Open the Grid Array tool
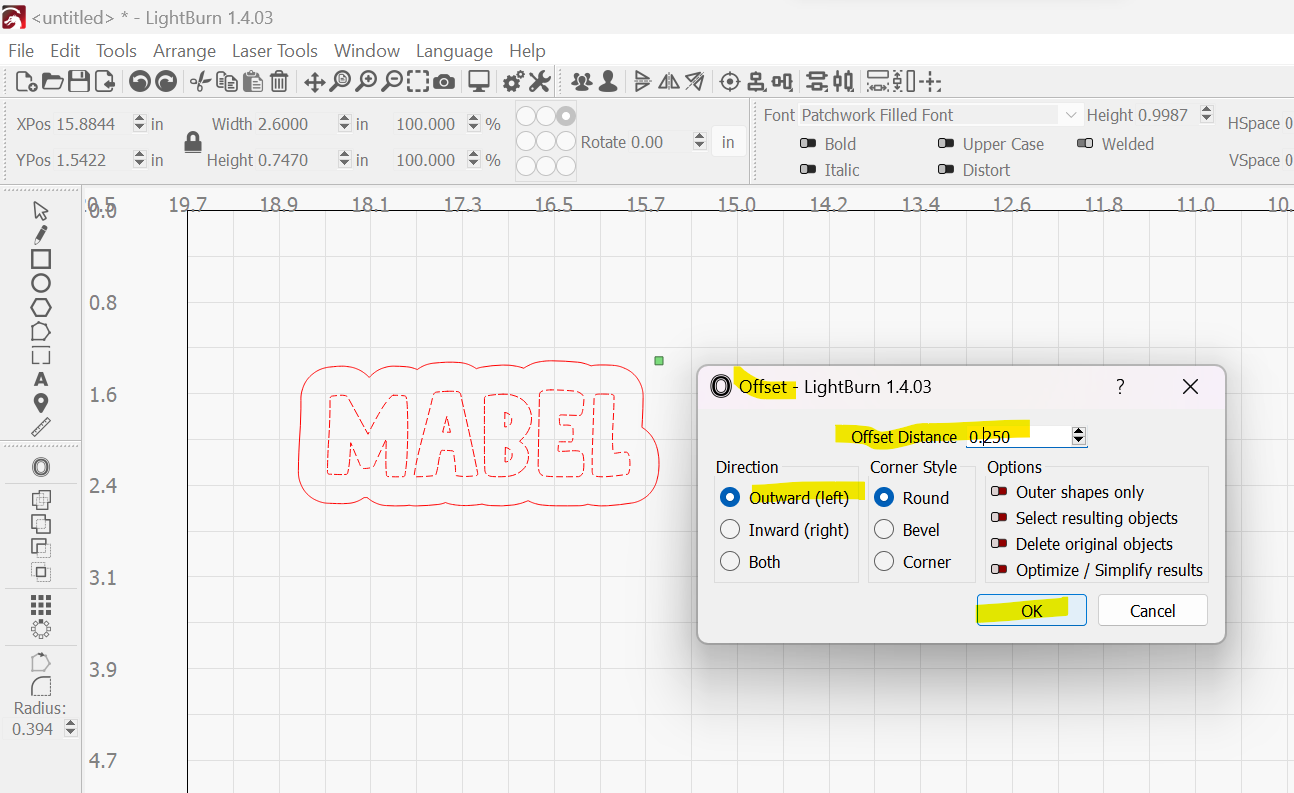Viewport: 1294px width, 793px height. pyautogui.click(x=41, y=605)
